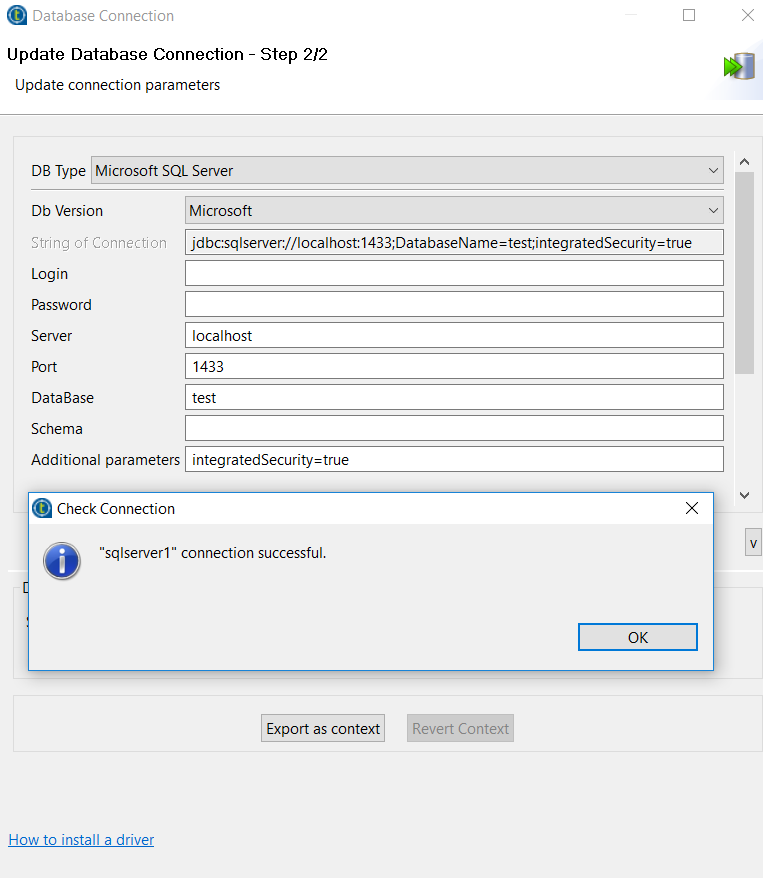Screen dimensions: 775x878
Task: Click the Port field showing 1433
Action: click(454, 367)
